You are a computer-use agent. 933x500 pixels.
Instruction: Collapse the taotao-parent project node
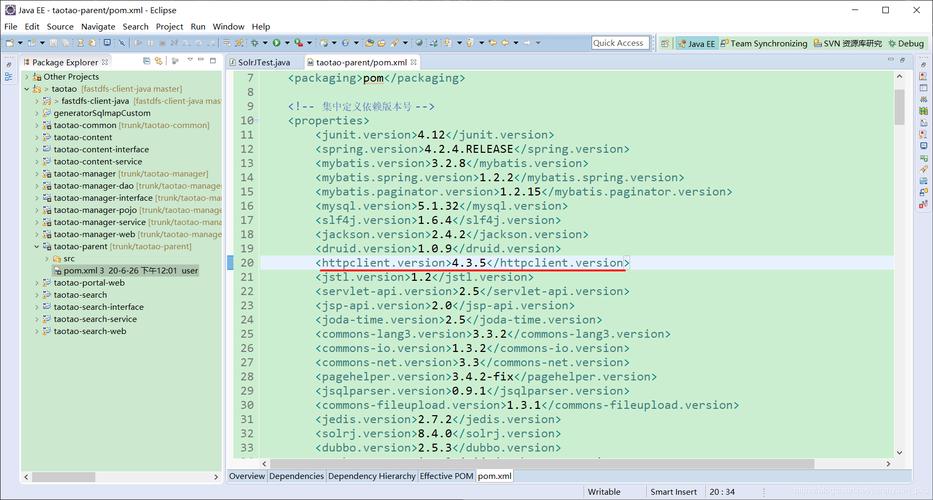(37, 246)
